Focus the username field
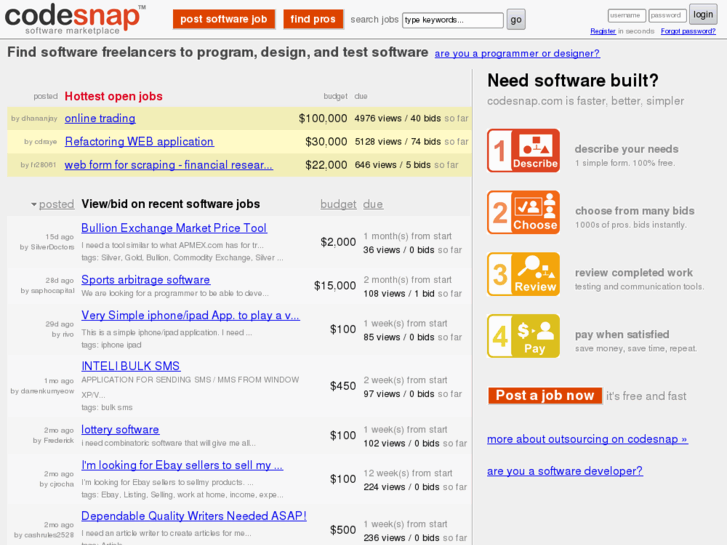 pyautogui.click(x=626, y=15)
